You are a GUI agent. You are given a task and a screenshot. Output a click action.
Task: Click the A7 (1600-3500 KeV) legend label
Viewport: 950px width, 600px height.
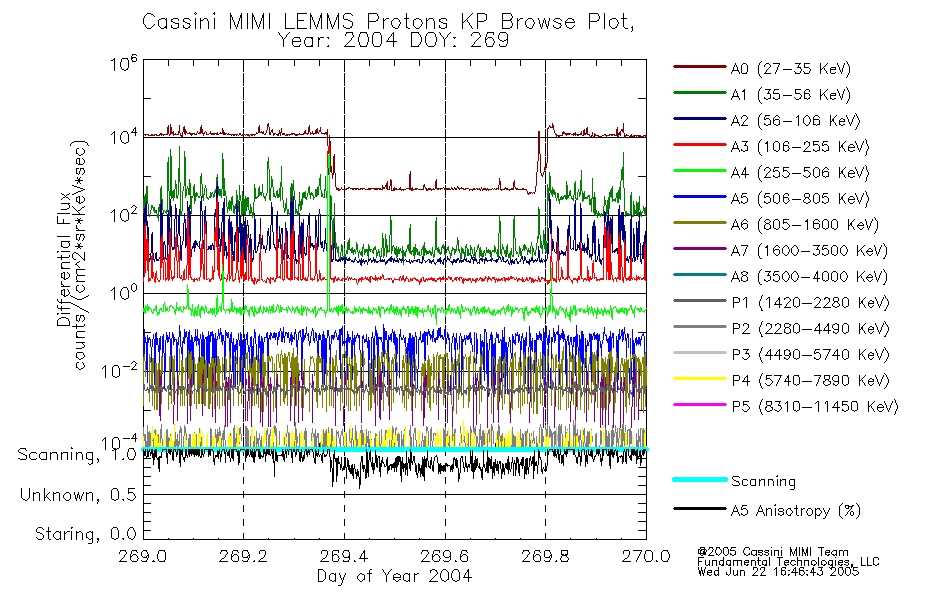point(809,252)
